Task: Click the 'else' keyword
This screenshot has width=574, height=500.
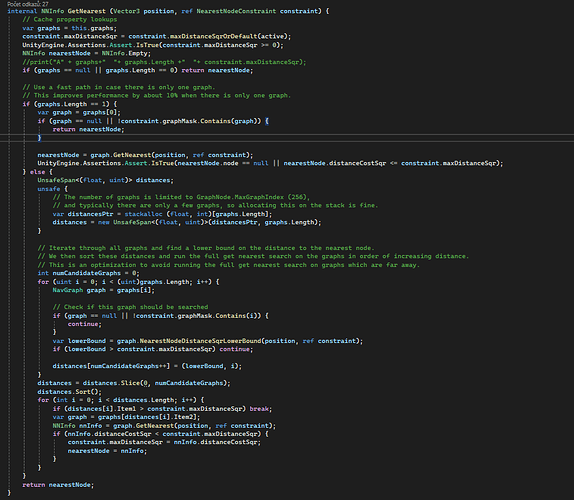Action: tap(37, 172)
